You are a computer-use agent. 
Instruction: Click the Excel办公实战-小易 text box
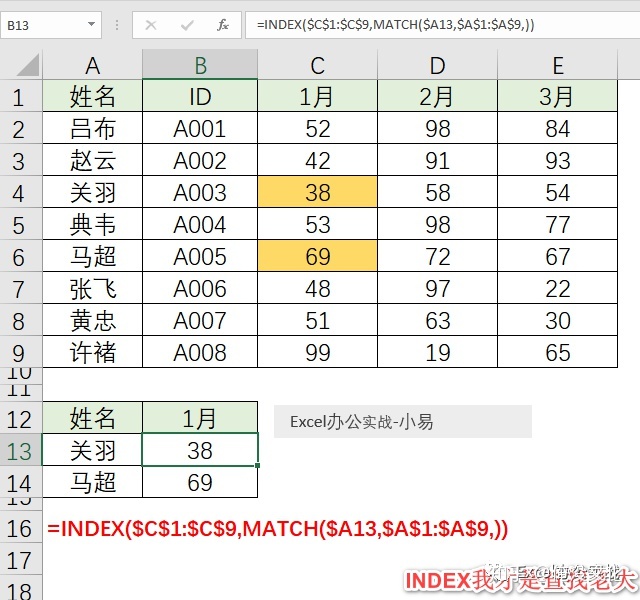point(402,421)
